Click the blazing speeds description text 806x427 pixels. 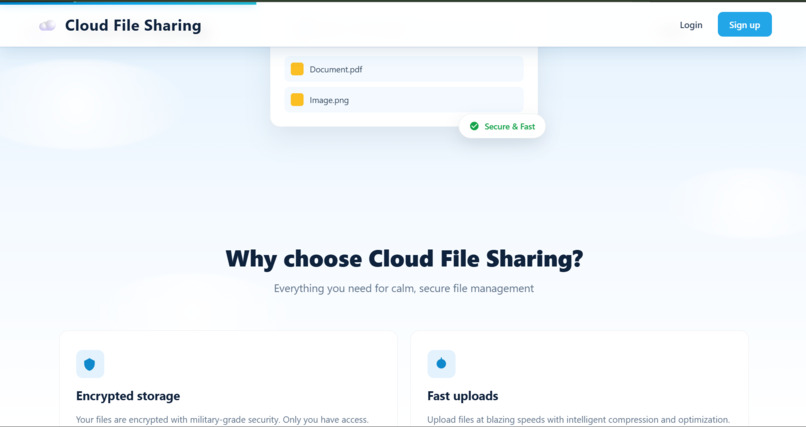(x=578, y=420)
